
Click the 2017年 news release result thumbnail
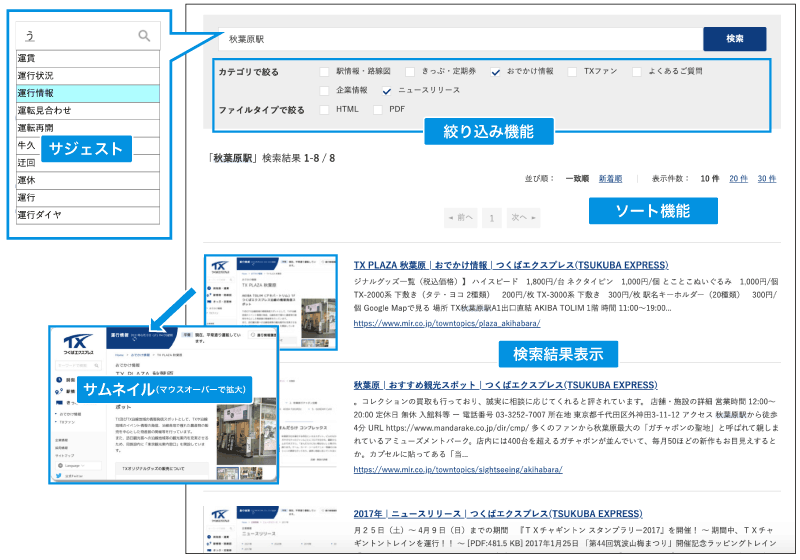tap(271, 528)
